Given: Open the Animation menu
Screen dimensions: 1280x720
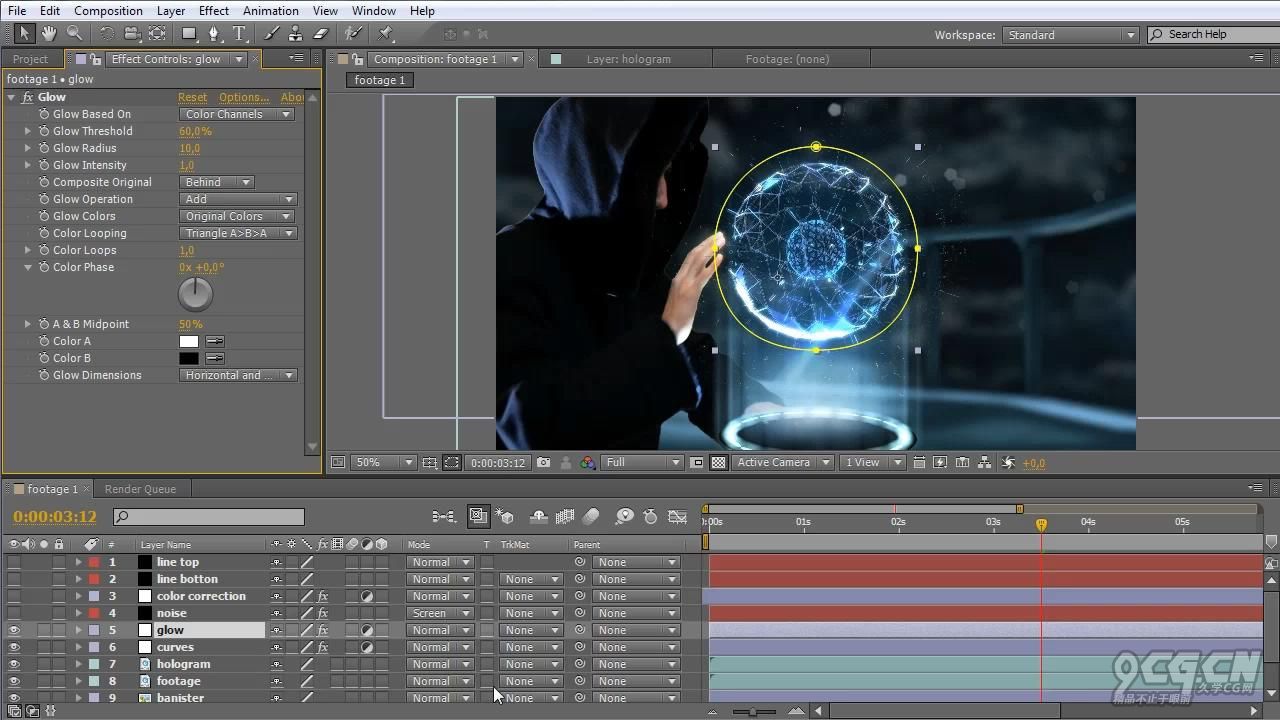Looking at the screenshot, I should coord(271,11).
